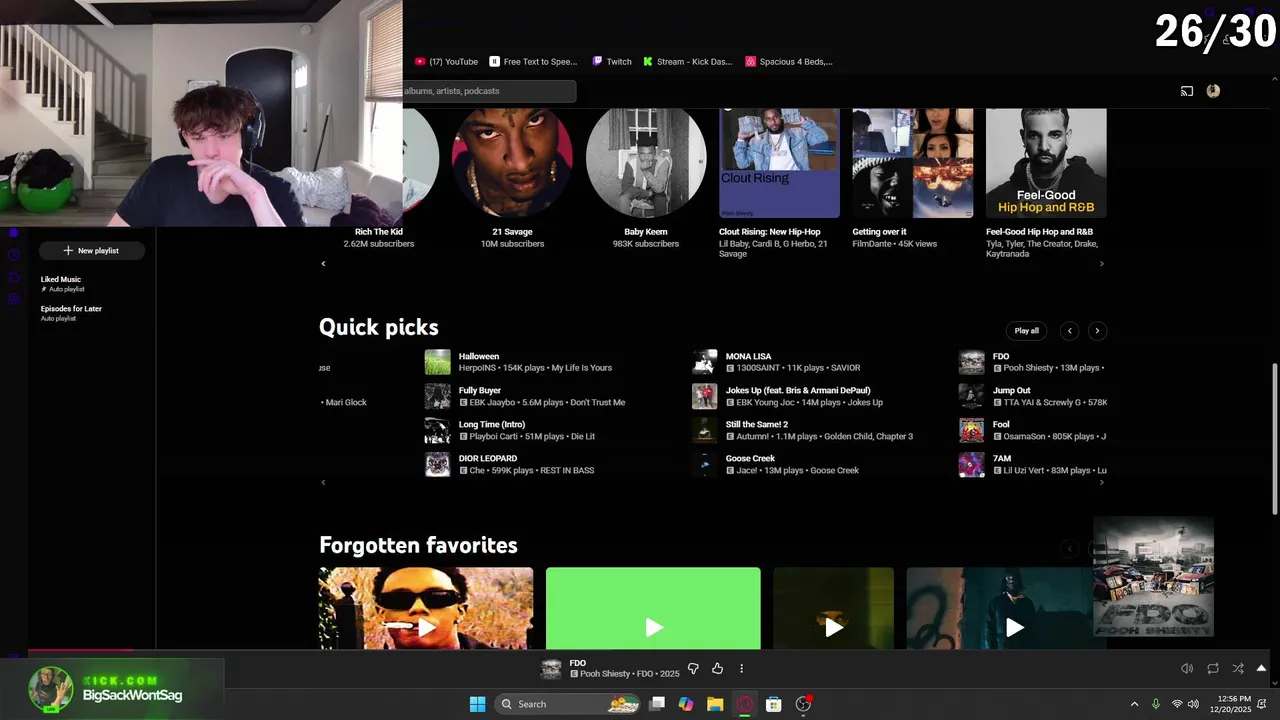Viewport: 1280px width, 720px height.
Task: Open Microsoft Store from taskbar
Action: click(773, 704)
